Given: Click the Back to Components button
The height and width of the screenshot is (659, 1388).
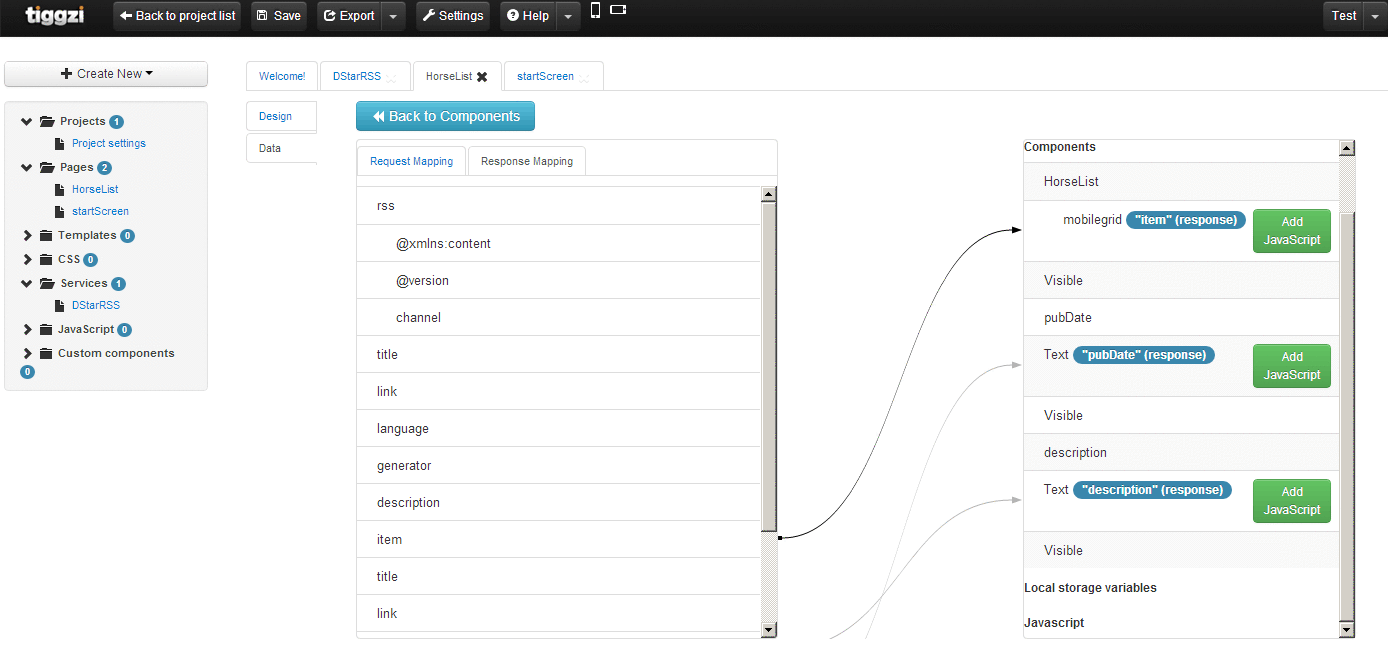Looking at the screenshot, I should [445, 116].
